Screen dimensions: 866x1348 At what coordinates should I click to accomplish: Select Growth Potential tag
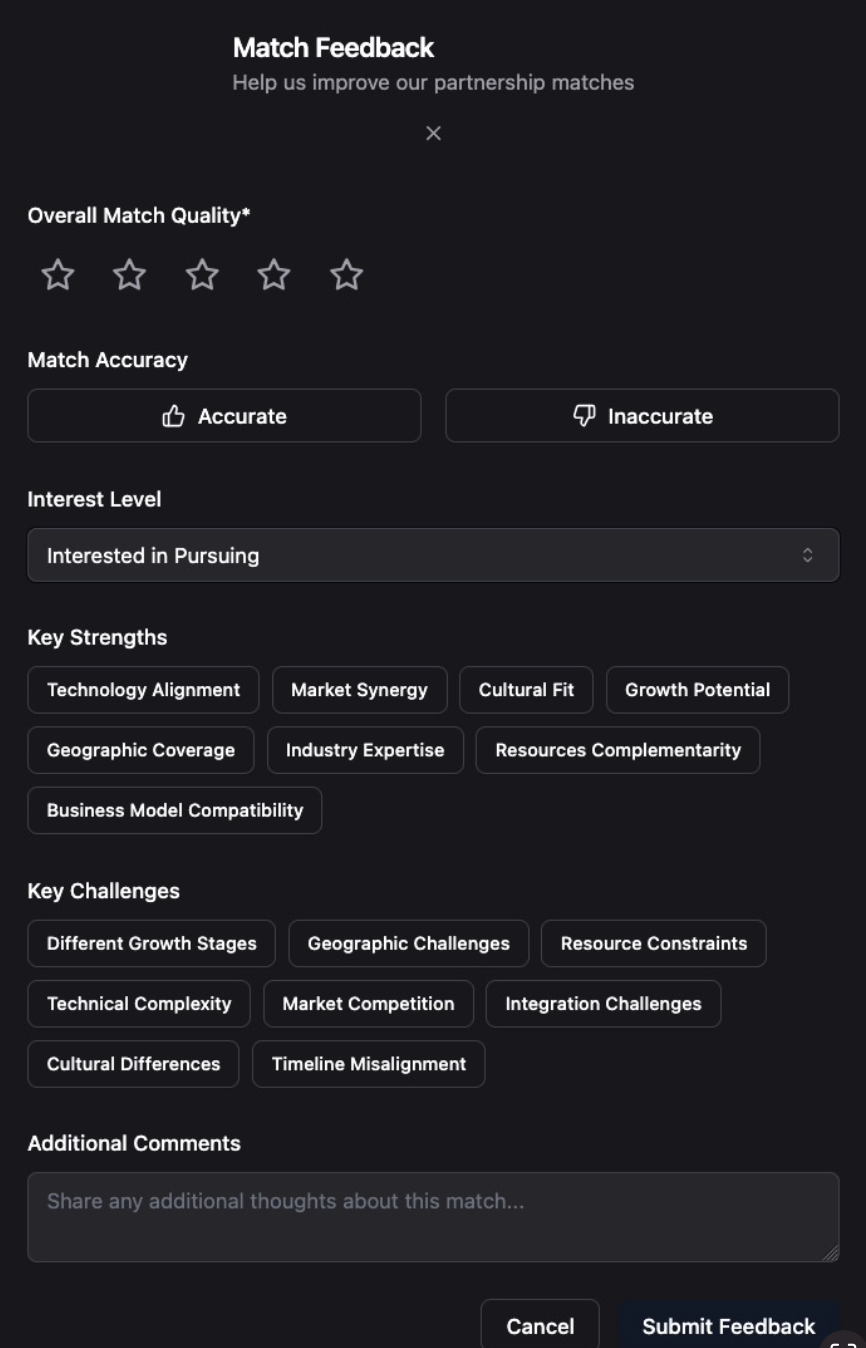(697, 690)
